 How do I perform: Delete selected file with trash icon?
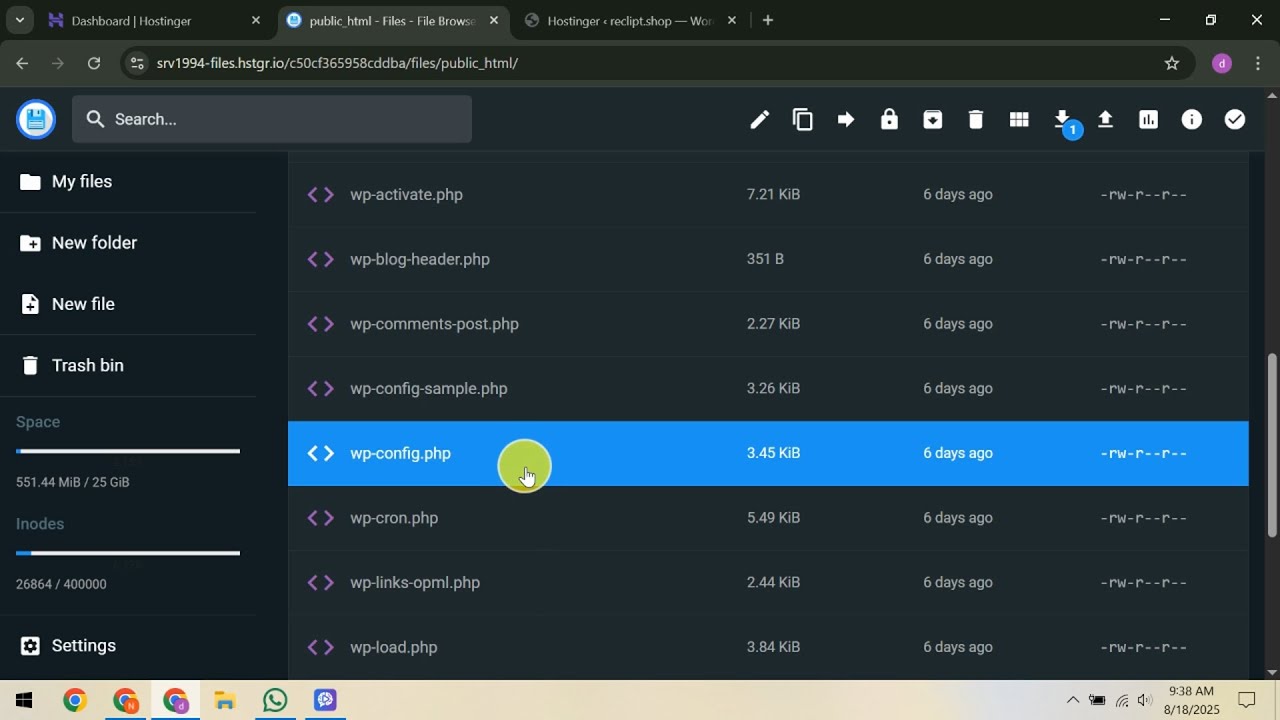[x=976, y=120]
